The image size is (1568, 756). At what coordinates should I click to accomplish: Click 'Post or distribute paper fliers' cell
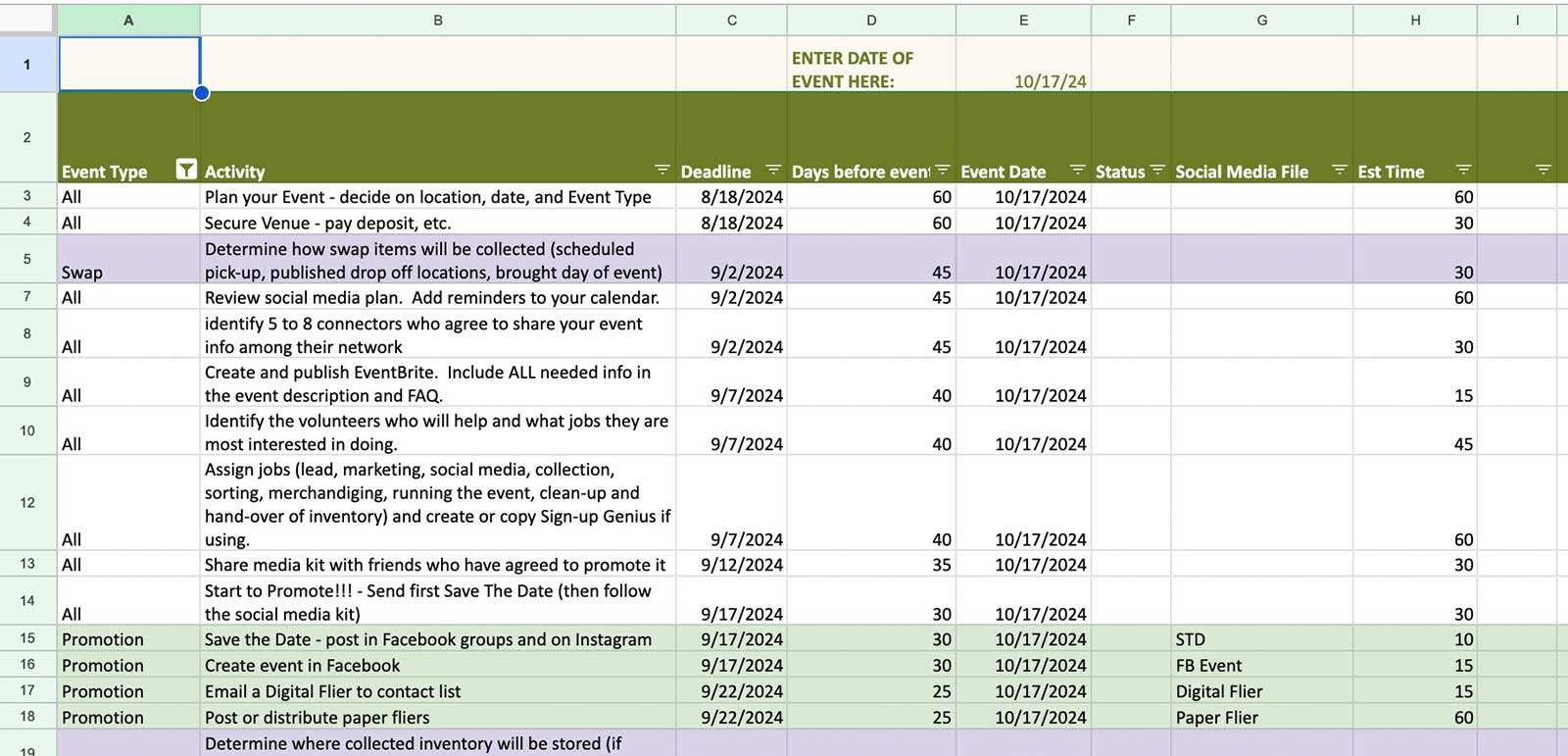point(438,717)
